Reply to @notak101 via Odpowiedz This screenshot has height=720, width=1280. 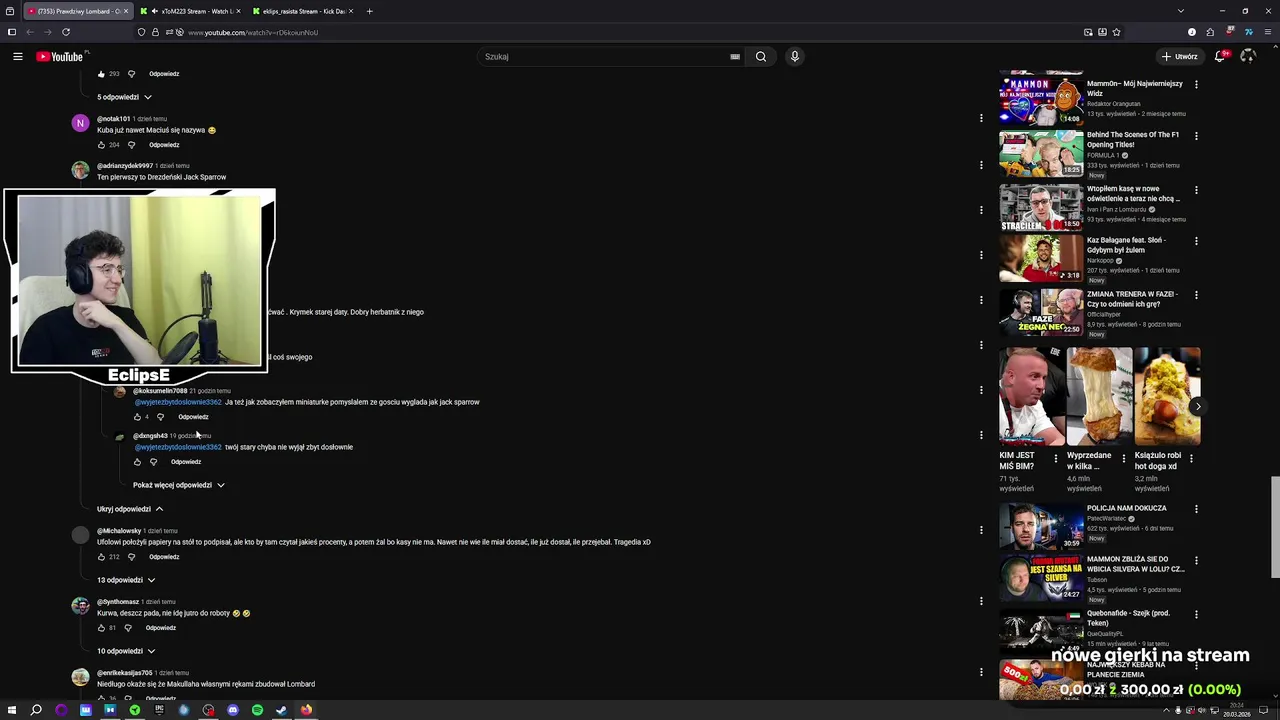pos(164,145)
